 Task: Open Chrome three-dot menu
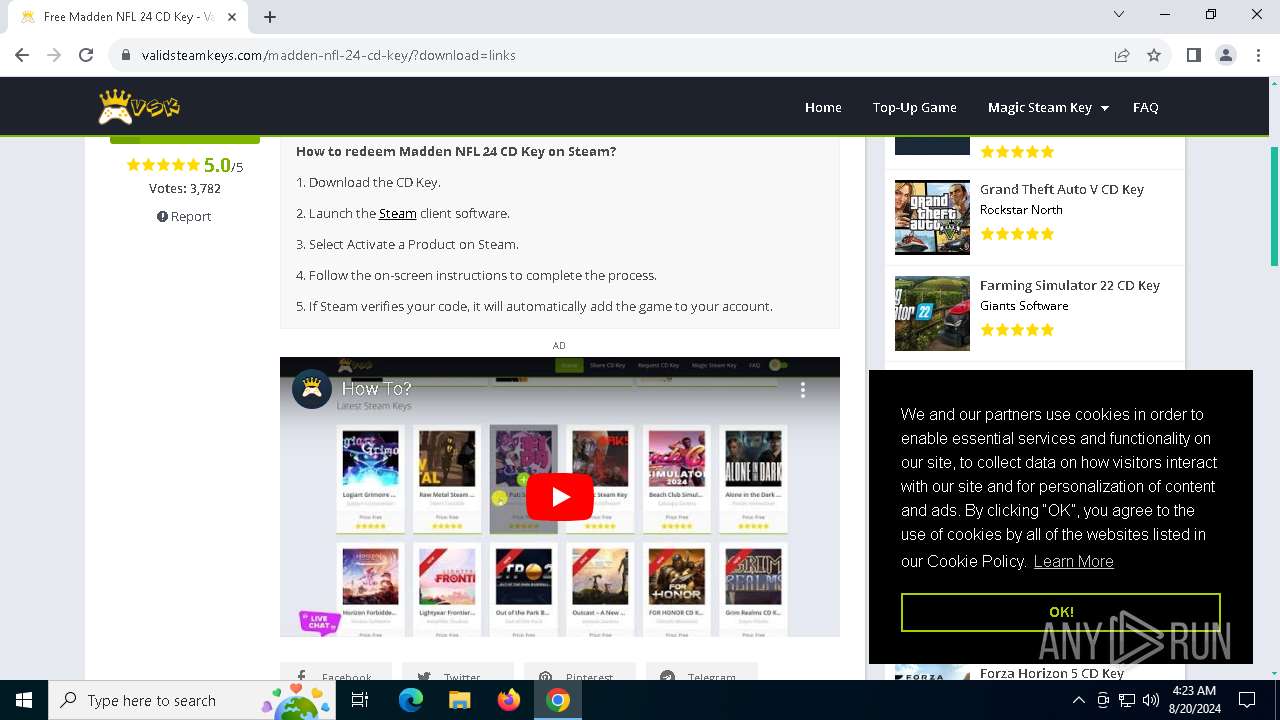coord(1257,55)
